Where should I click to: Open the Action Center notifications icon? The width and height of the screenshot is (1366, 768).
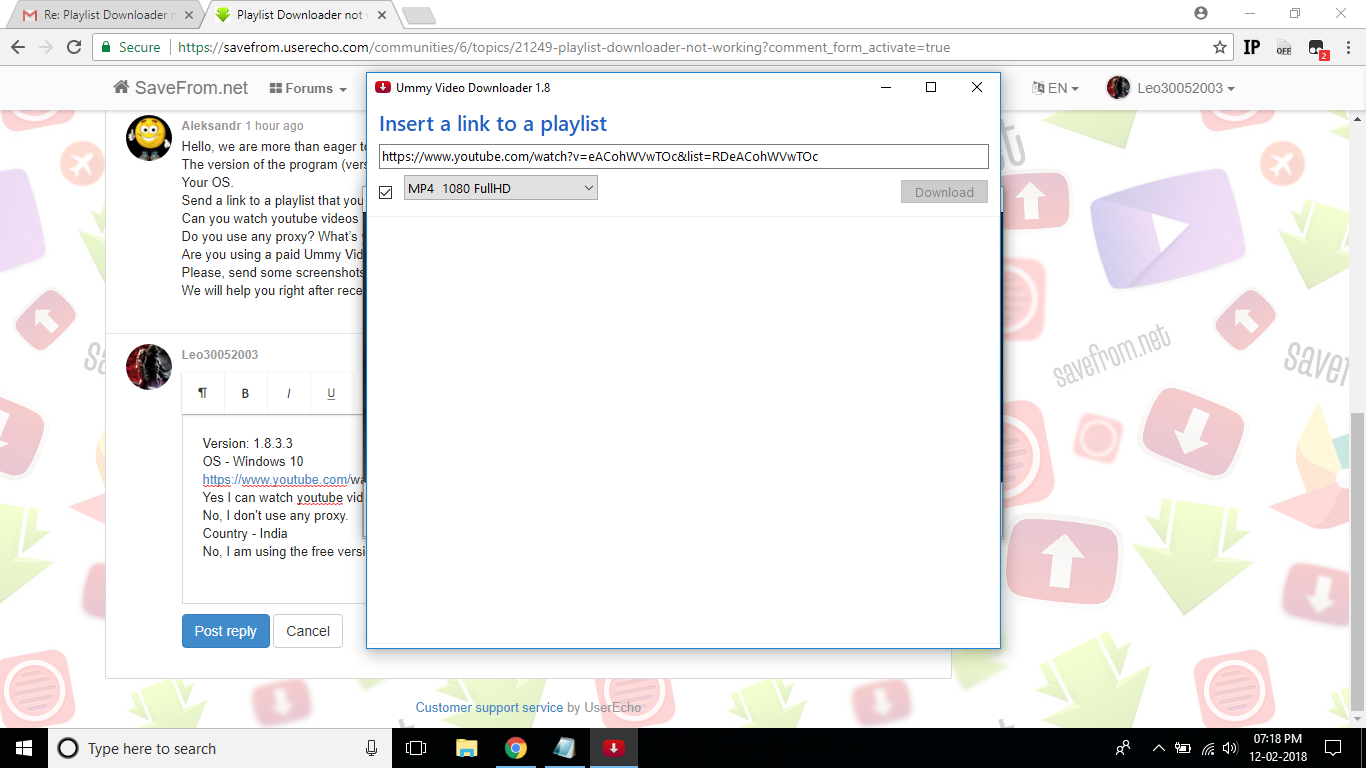click(x=1332, y=748)
